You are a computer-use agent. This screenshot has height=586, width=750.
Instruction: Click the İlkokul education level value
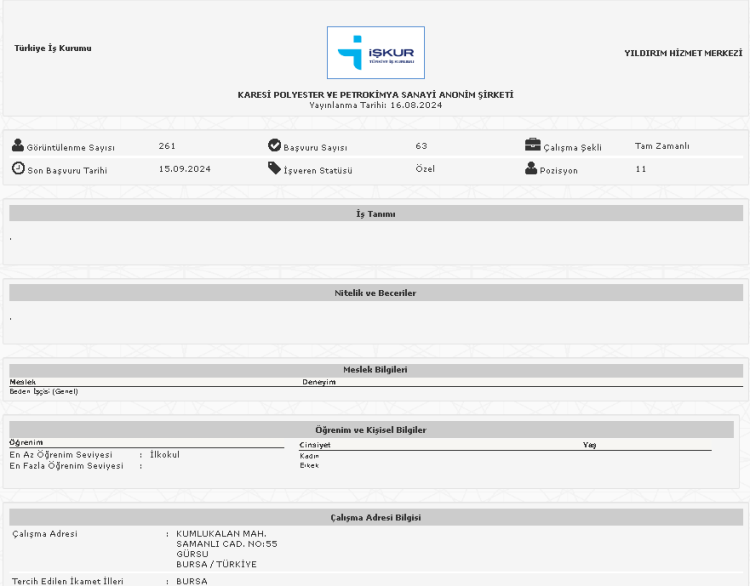tap(164, 454)
